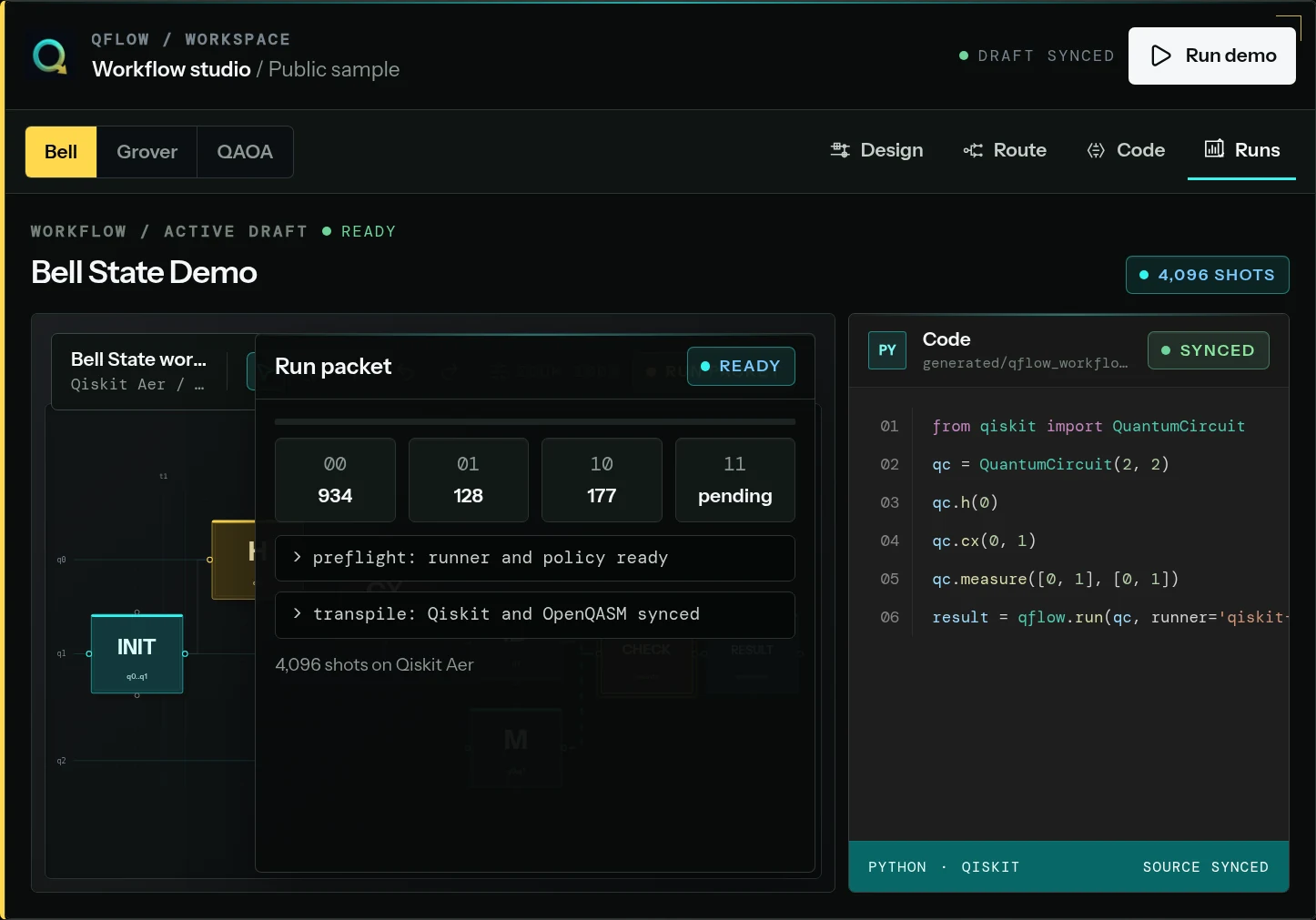
Task: Open the Design view
Action: [x=876, y=150]
